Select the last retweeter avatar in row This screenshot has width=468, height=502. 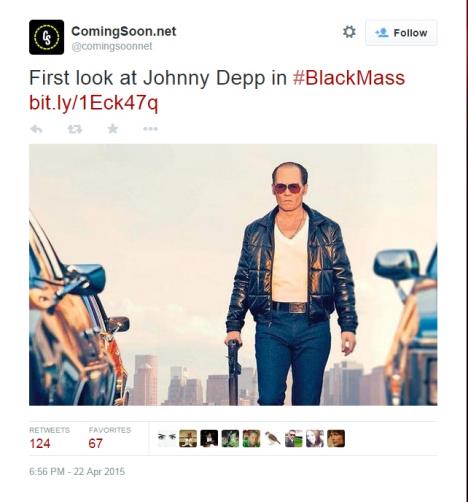click(x=336, y=438)
